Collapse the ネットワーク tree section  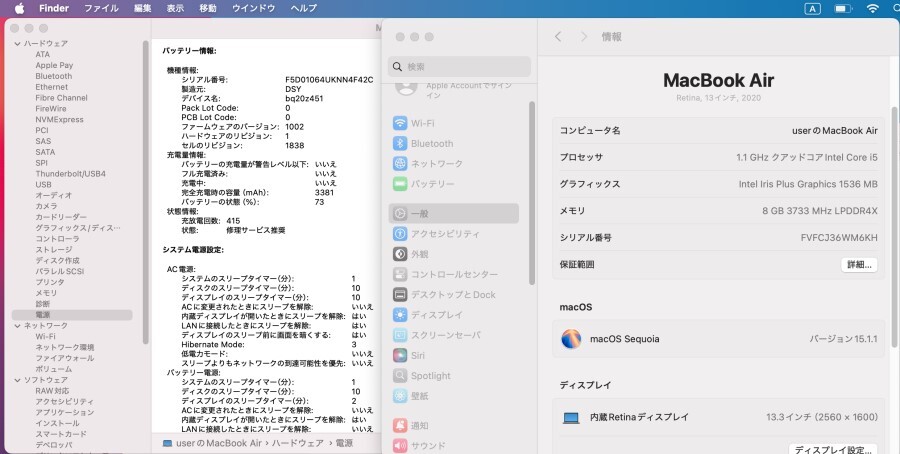coord(17,325)
